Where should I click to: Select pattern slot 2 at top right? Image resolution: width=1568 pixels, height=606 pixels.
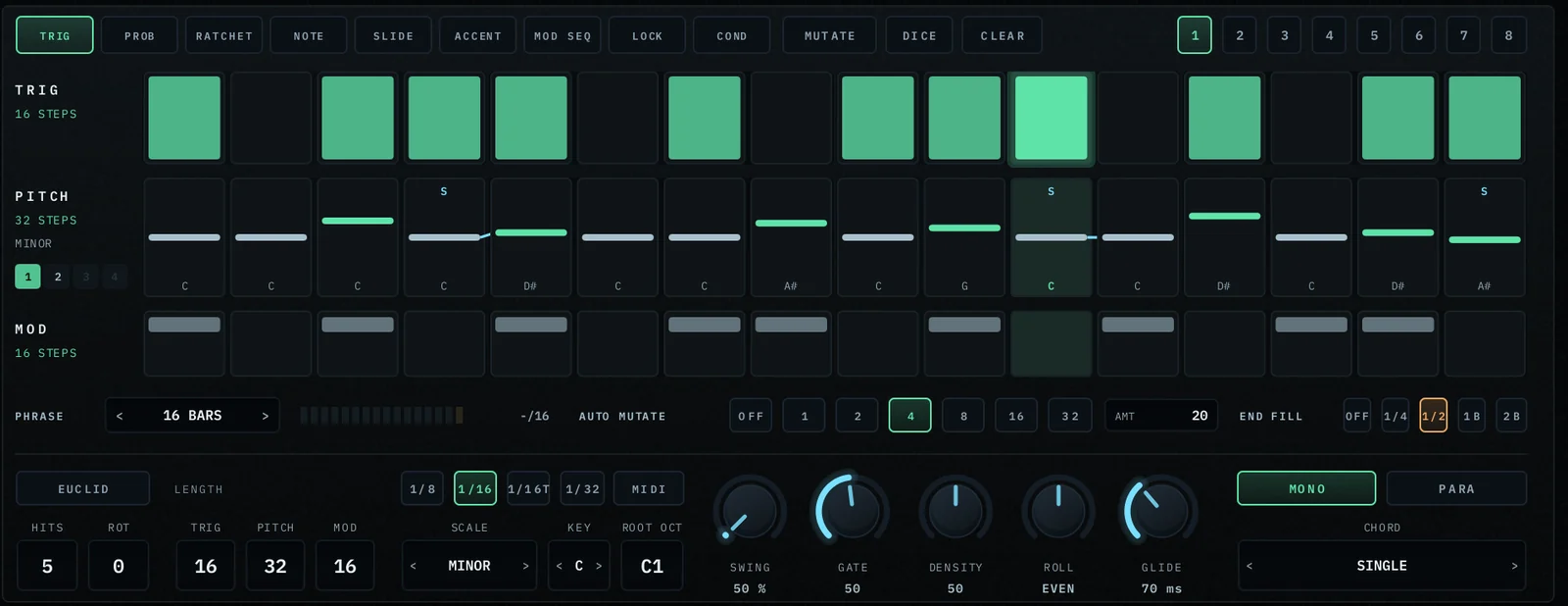click(1240, 35)
